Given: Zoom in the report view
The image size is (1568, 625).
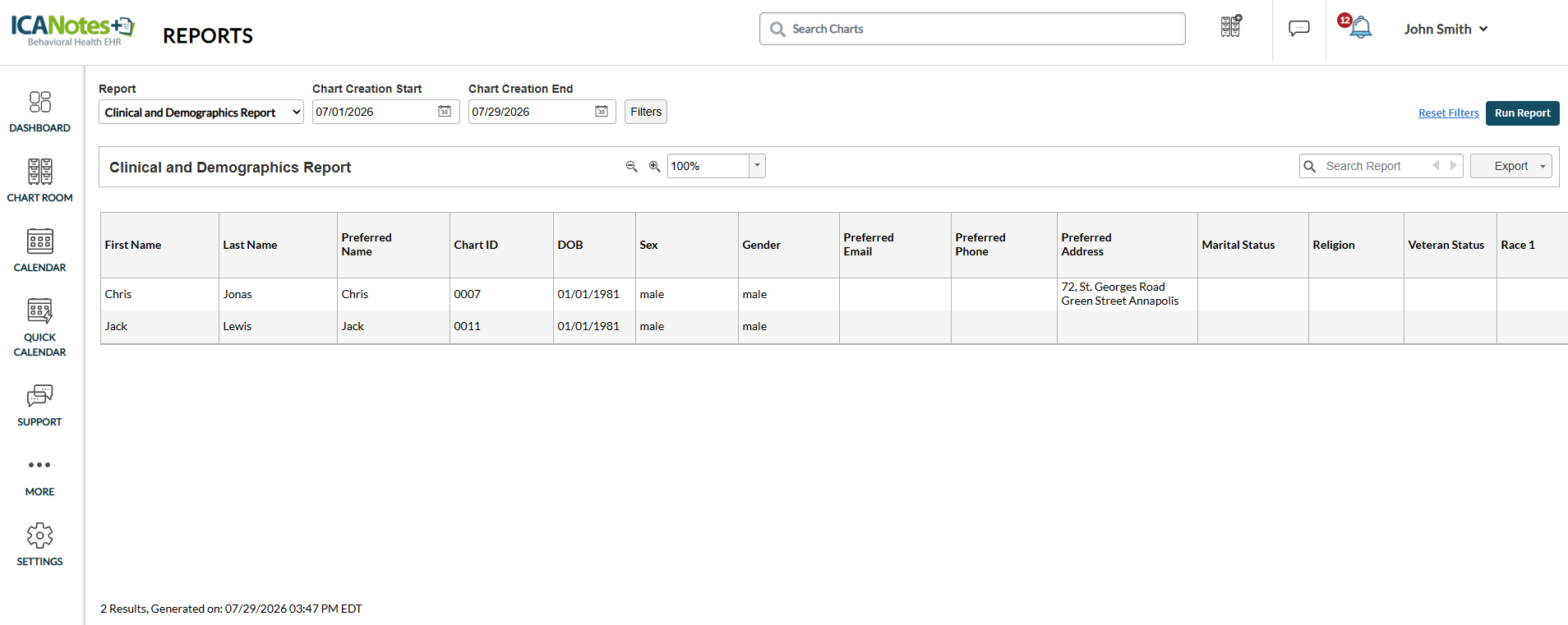Looking at the screenshot, I should 654,166.
